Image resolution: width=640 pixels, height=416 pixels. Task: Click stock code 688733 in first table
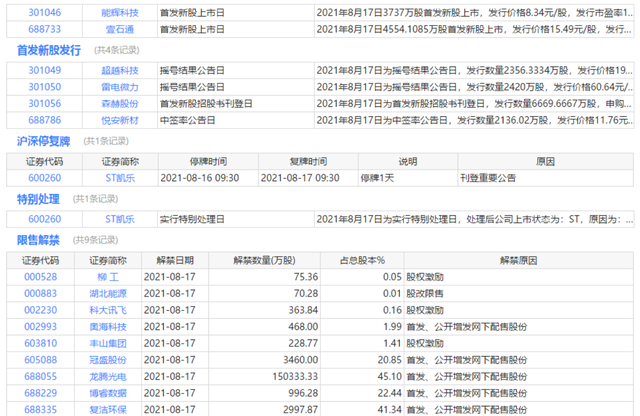[44, 29]
